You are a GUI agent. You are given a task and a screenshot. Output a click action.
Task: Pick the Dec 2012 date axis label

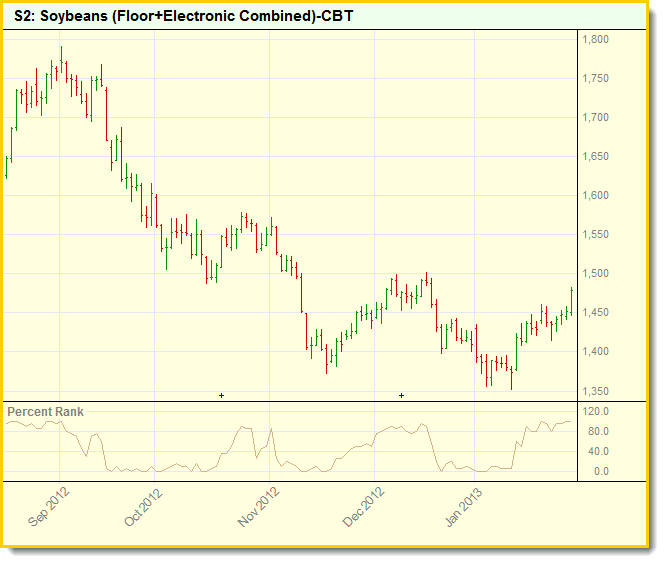point(362,507)
